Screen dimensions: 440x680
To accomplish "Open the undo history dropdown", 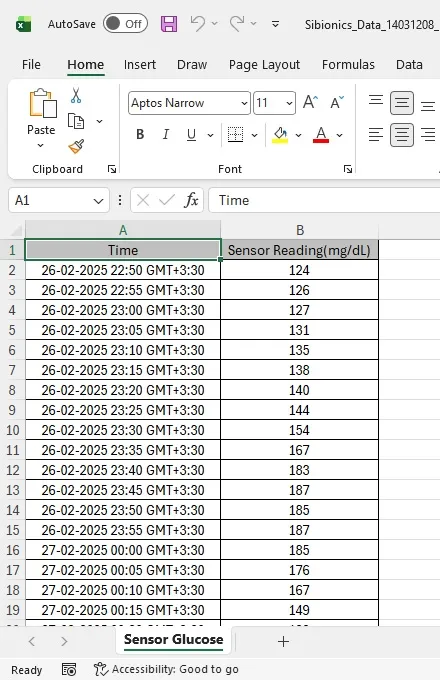I will pyautogui.click(x=215, y=24).
